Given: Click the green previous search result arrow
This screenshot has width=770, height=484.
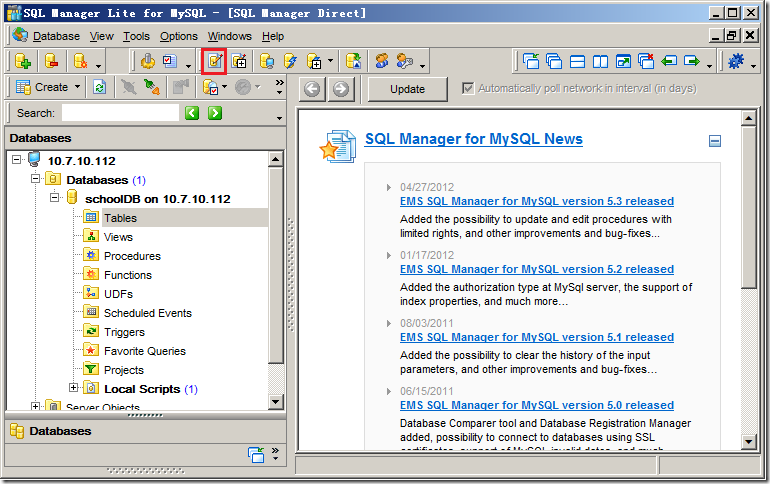Looking at the screenshot, I should pos(192,113).
